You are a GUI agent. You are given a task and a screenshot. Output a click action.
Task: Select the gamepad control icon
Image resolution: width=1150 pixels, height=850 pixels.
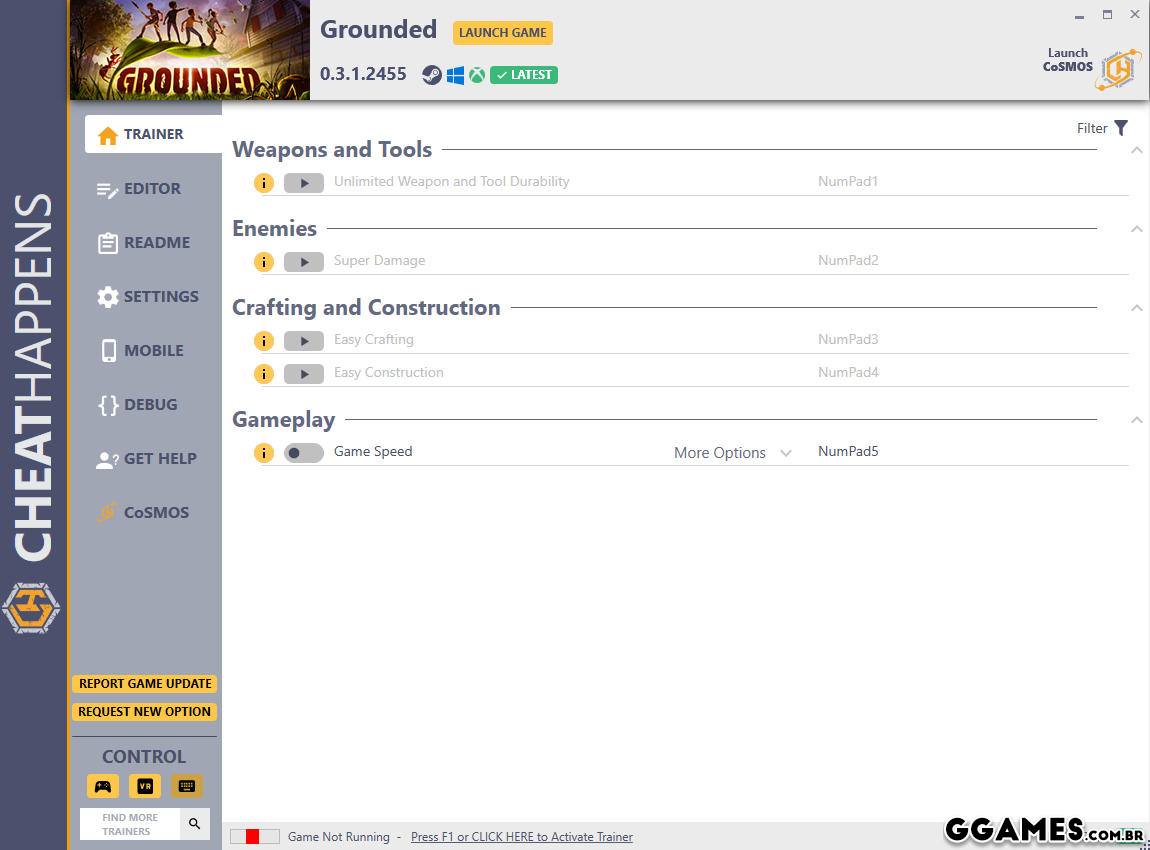click(x=103, y=786)
